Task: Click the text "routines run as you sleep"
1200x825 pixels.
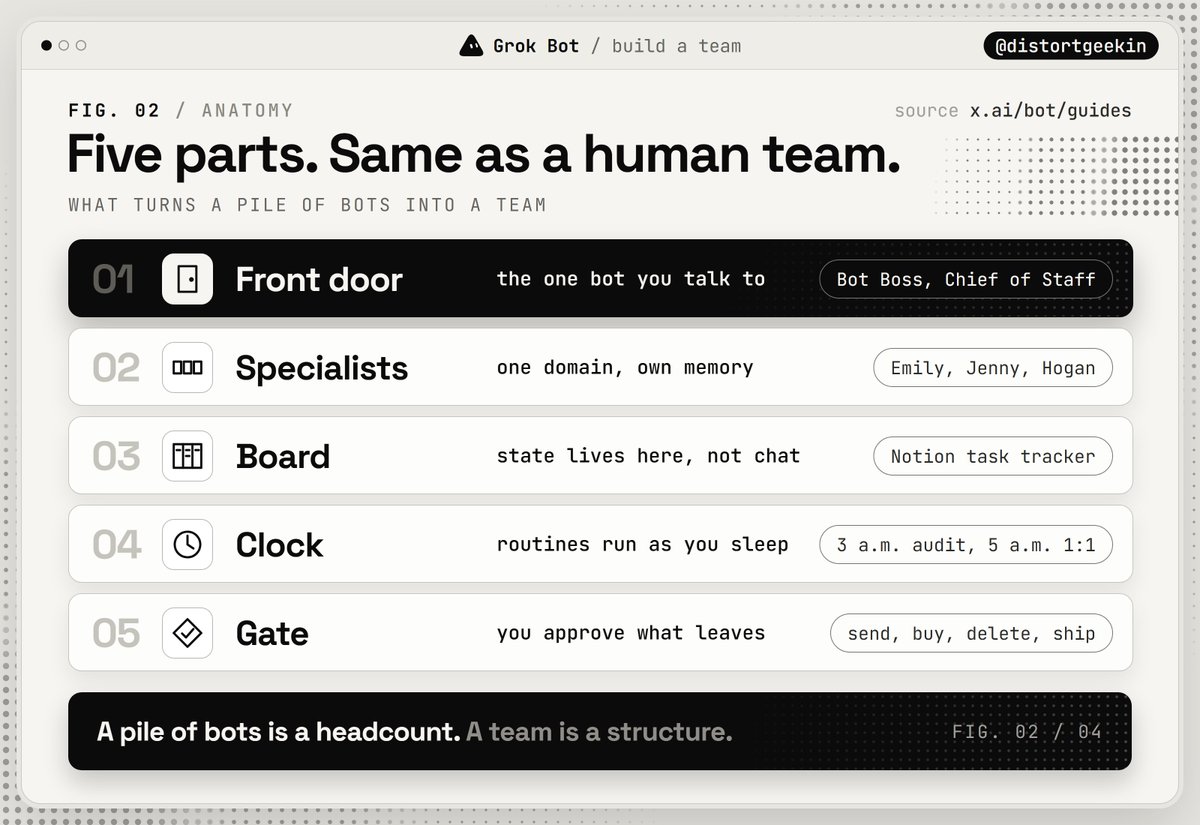Action: [x=643, y=544]
